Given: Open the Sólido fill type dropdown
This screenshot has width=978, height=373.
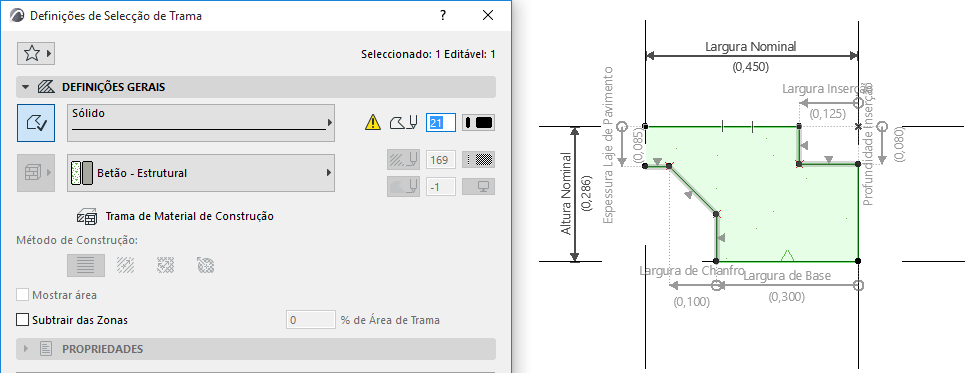Looking at the screenshot, I should coord(201,123).
